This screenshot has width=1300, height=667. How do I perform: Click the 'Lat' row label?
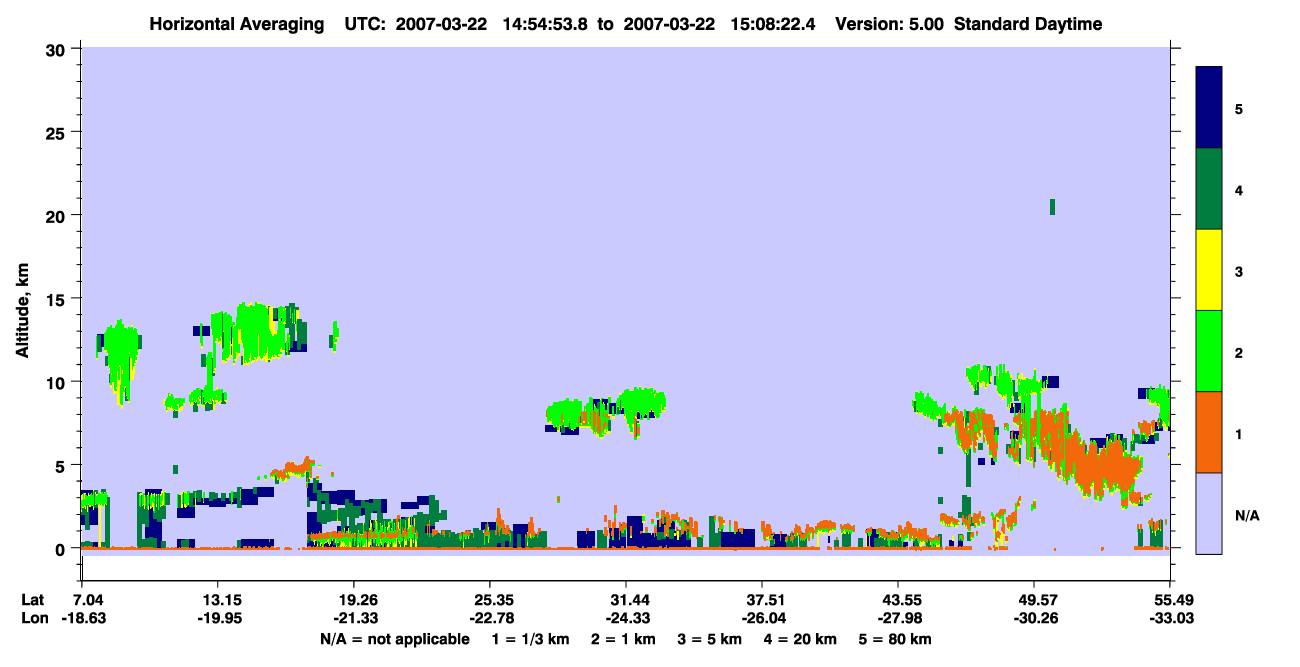coord(32,600)
